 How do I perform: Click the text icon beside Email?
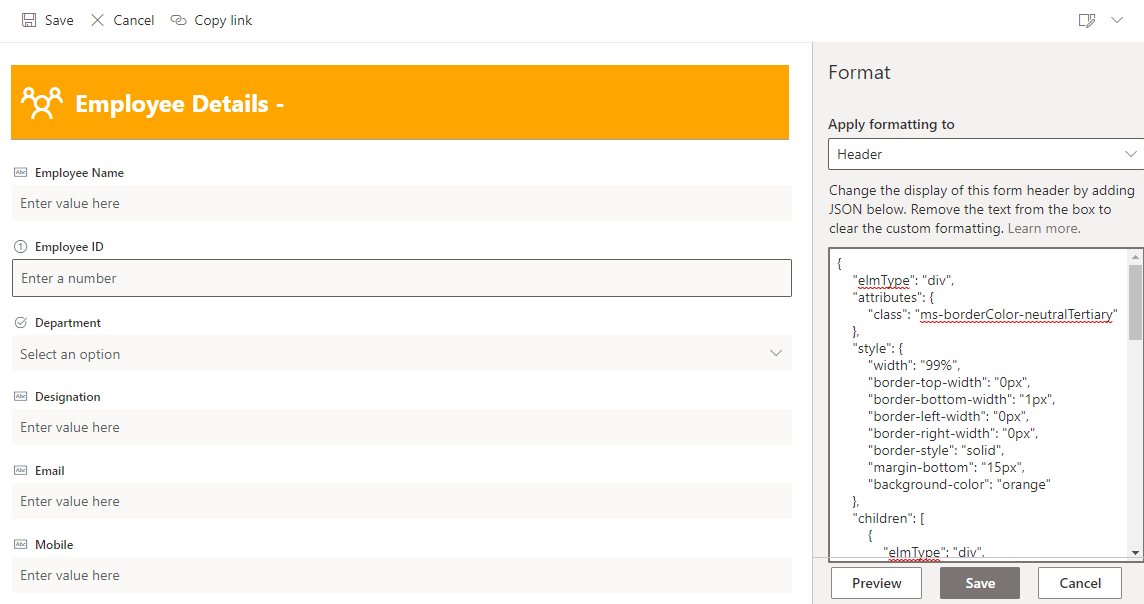[19, 470]
